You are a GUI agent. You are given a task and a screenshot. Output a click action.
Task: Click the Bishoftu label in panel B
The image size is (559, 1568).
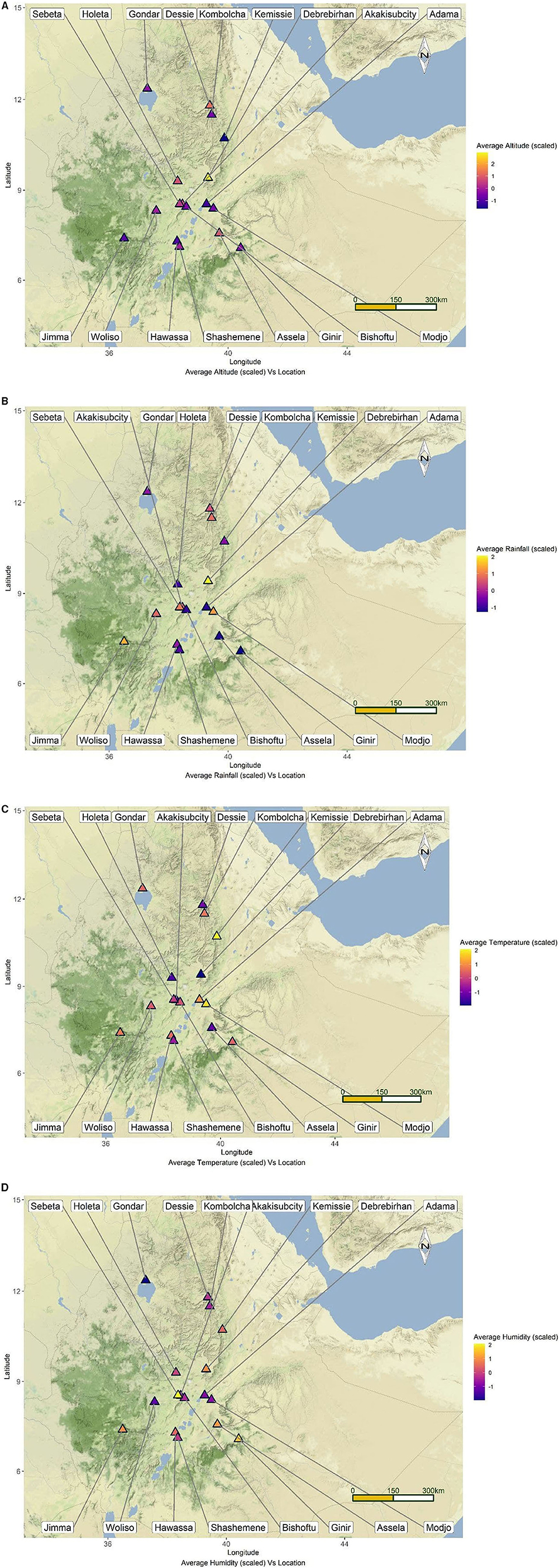267,740
